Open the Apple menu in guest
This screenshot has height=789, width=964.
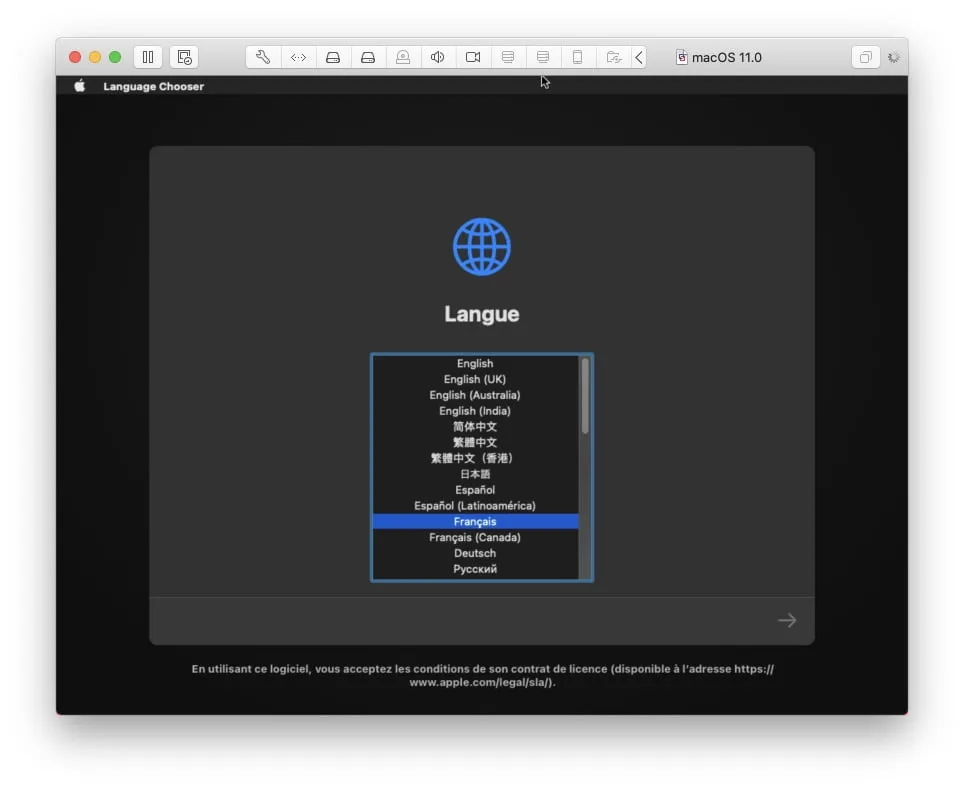coord(80,86)
